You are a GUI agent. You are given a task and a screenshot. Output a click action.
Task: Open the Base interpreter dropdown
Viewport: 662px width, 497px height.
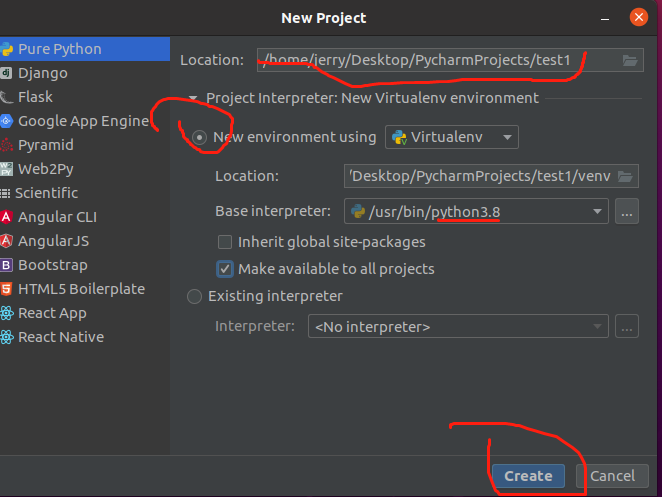coord(476,211)
